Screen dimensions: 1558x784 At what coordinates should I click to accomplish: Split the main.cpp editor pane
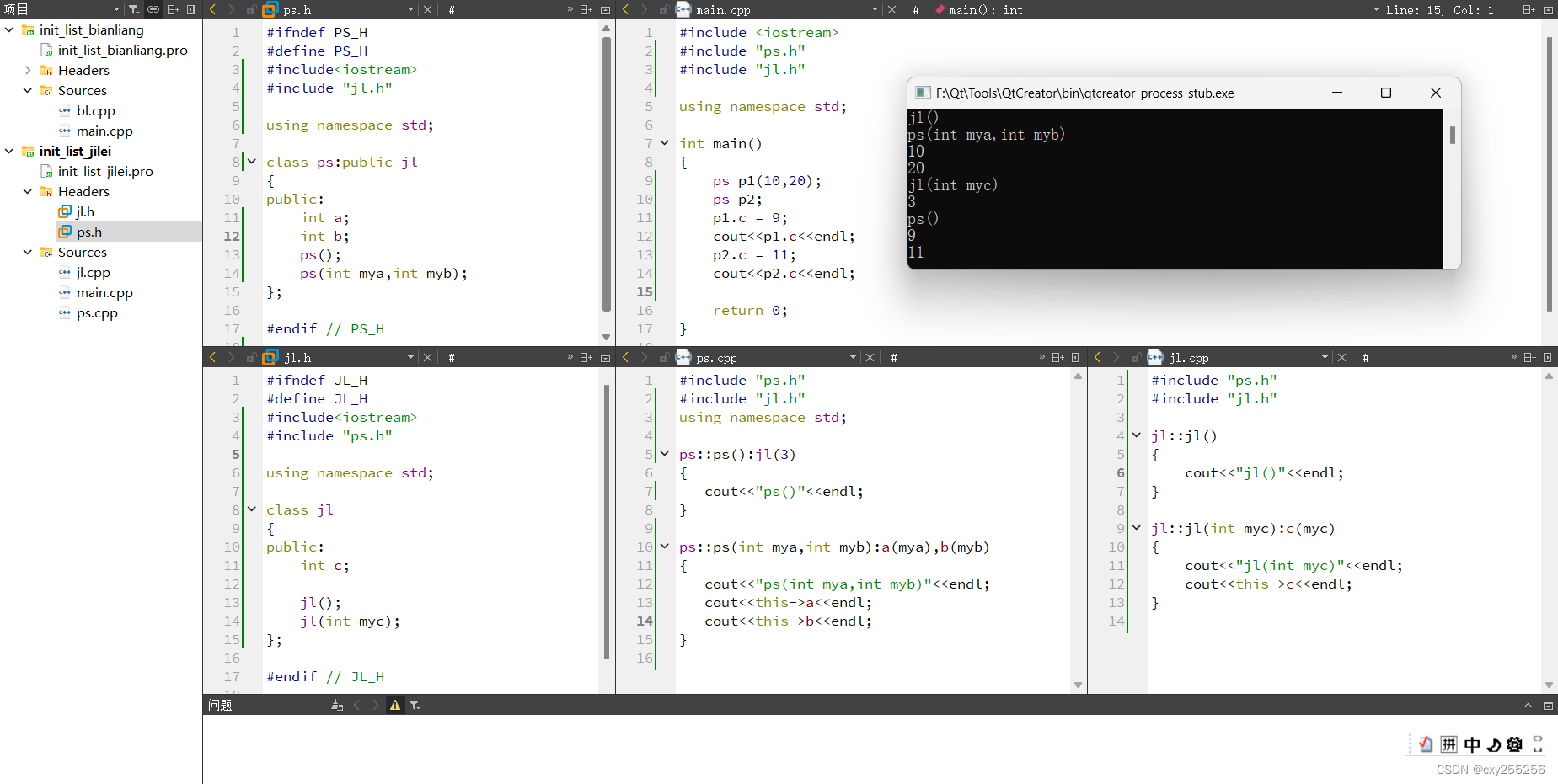pos(1529,9)
